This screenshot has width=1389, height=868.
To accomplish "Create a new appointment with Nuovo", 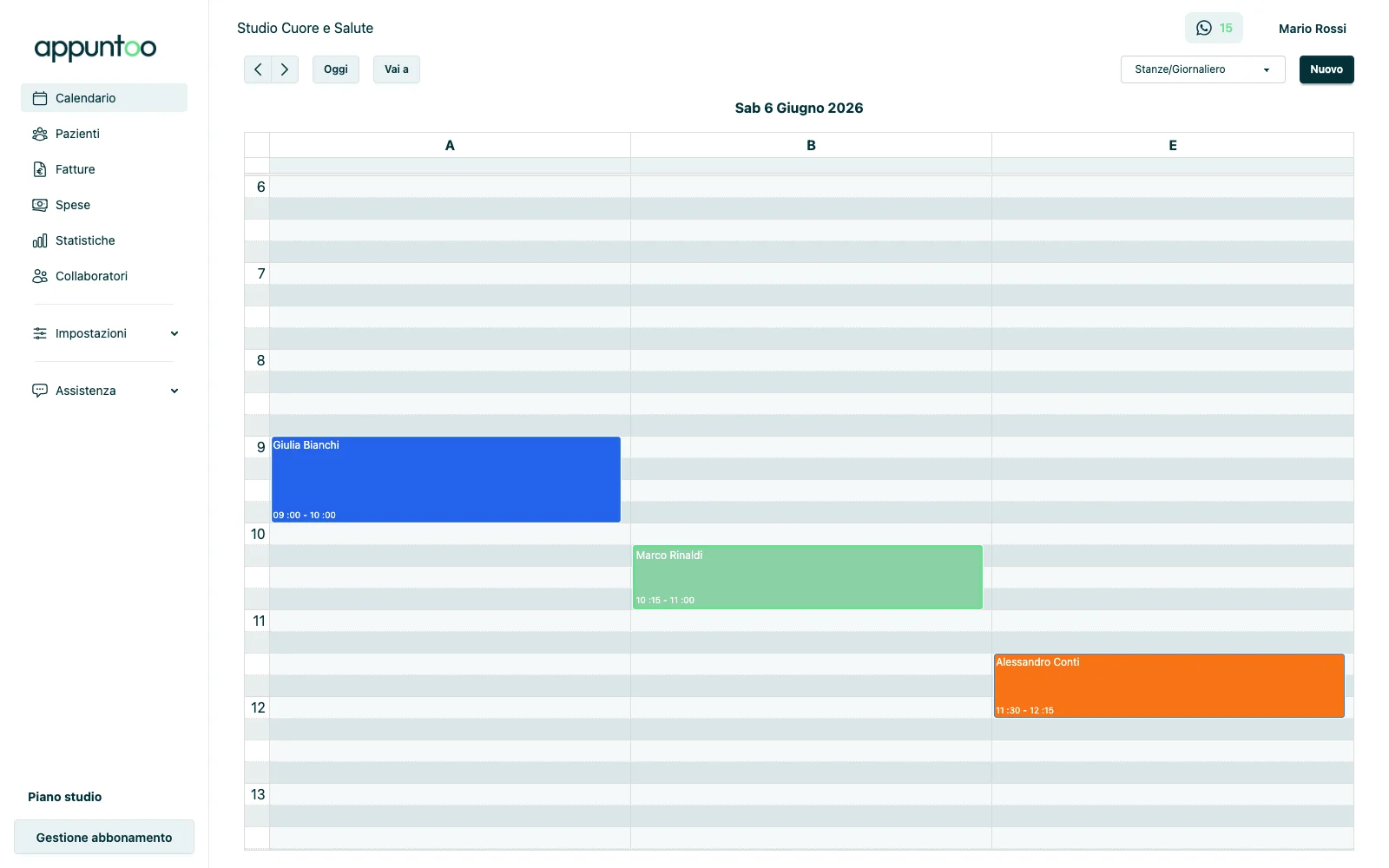I will pyautogui.click(x=1326, y=69).
